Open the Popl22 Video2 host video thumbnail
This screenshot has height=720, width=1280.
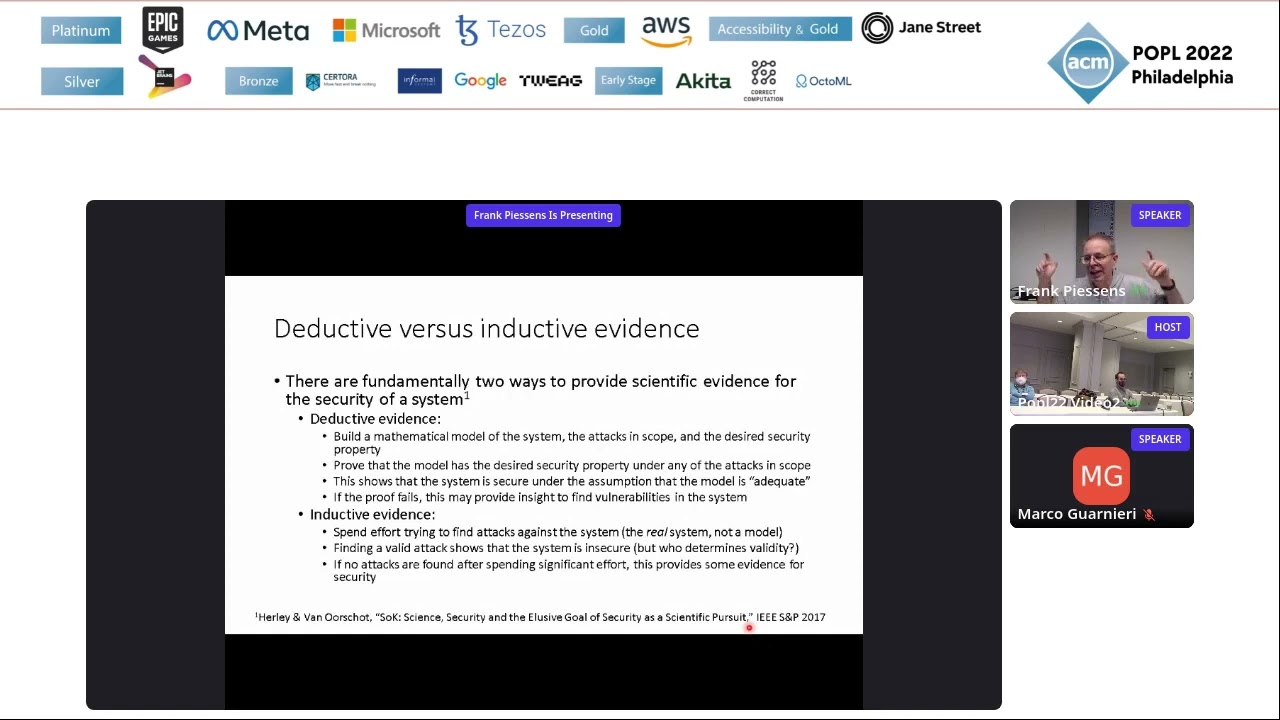coord(1101,364)
